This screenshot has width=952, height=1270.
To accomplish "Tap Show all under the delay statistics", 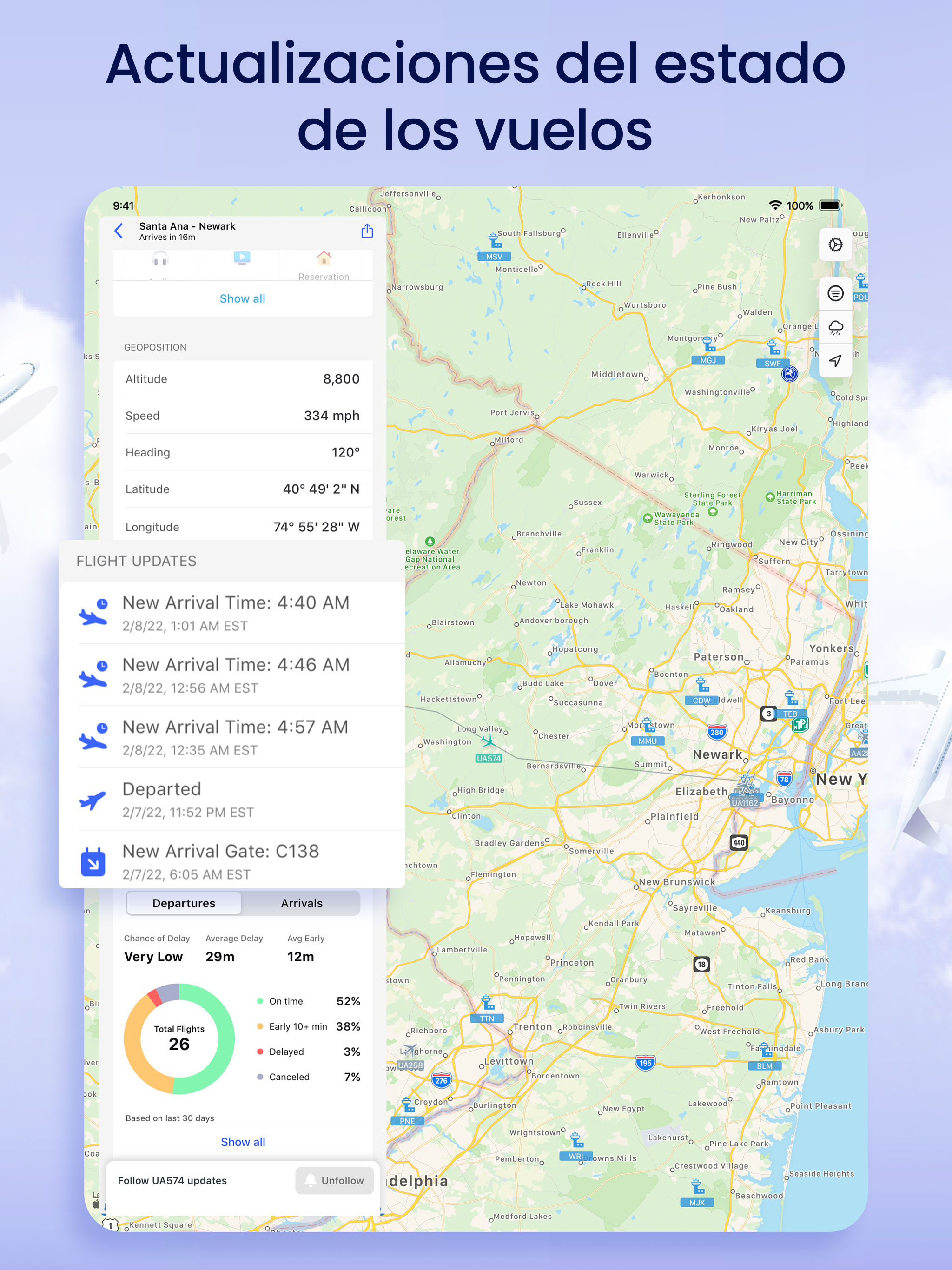I will 243,1142.
